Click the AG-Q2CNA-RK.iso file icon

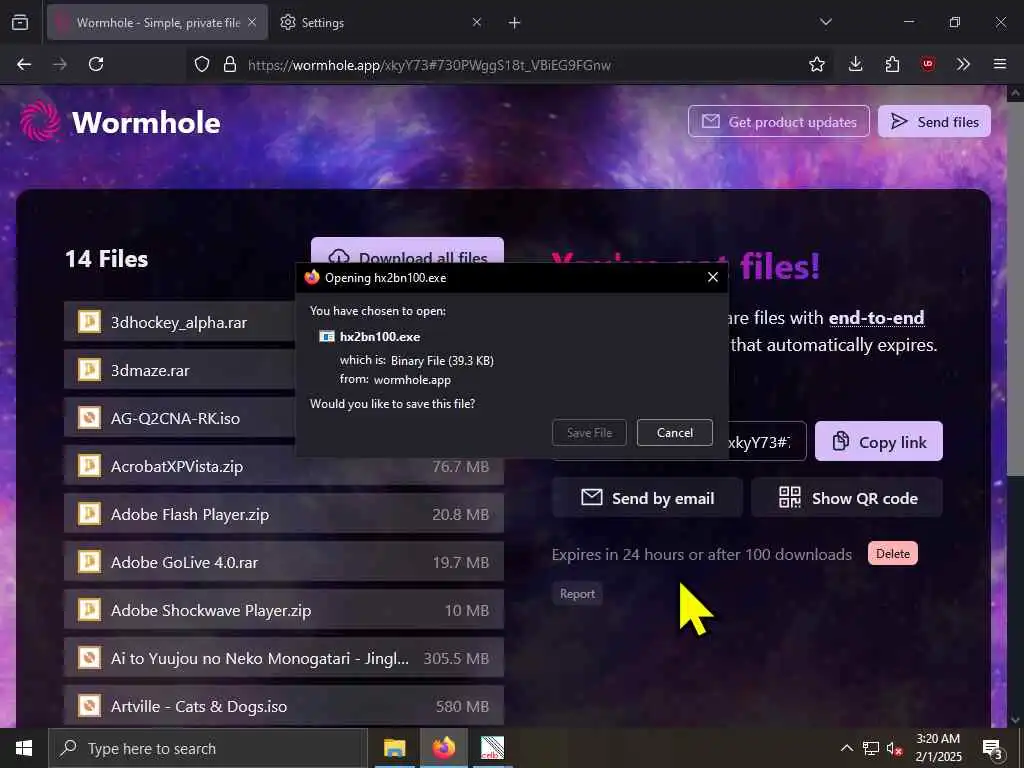pos(89,418)
